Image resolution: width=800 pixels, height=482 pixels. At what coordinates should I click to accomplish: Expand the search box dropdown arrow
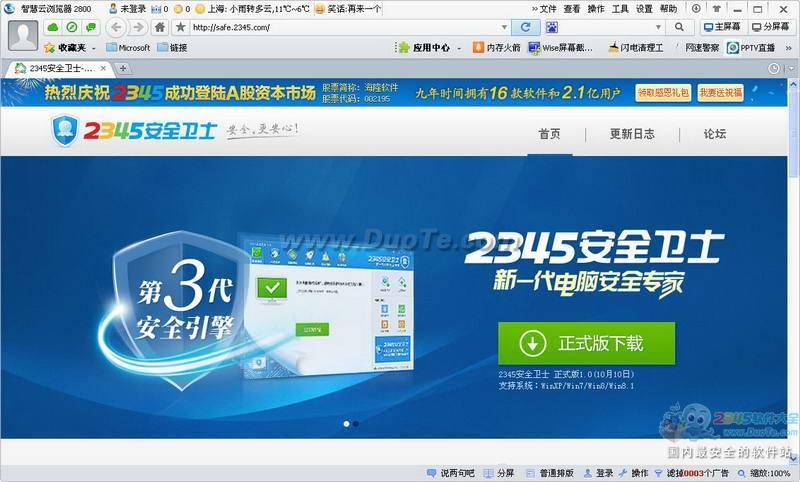(x=659, y=27)
